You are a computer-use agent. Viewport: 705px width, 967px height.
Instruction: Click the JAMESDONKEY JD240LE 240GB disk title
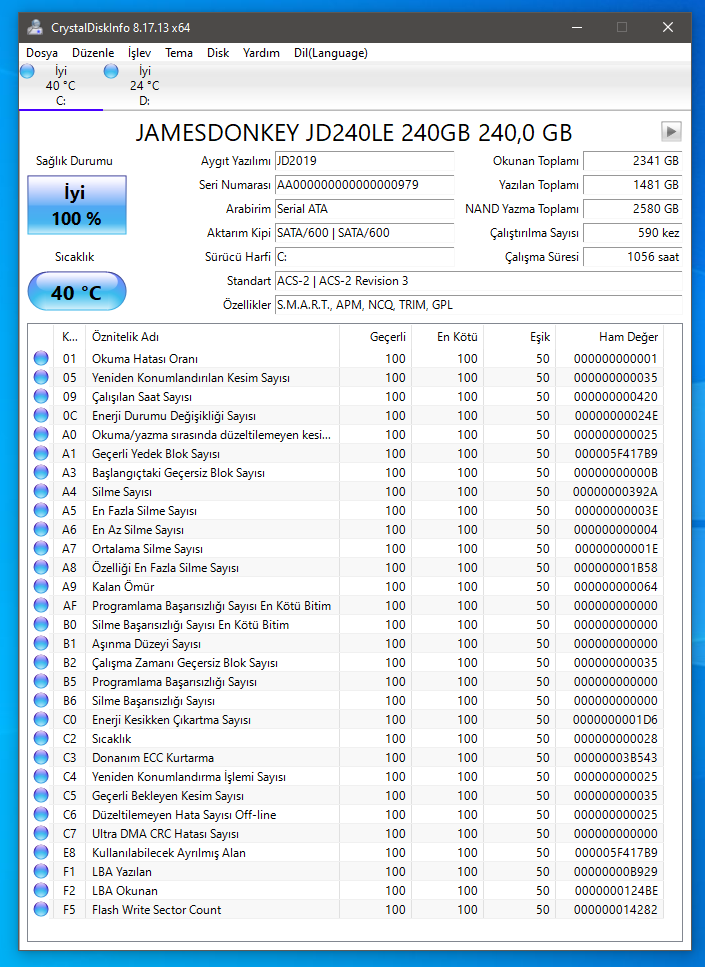pos(353,133)
